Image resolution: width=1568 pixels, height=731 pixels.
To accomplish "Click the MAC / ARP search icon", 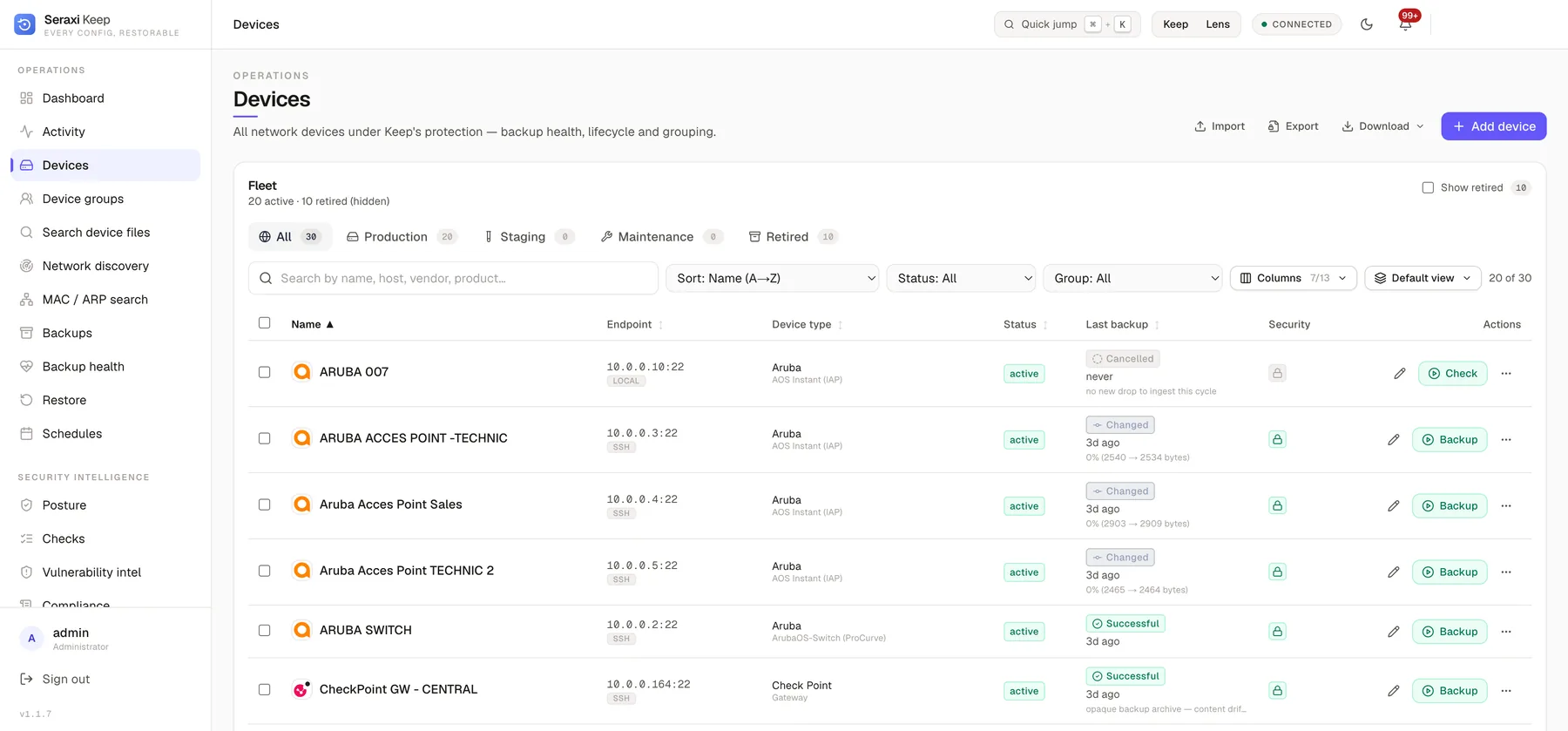I will click(x=26, y=300).
